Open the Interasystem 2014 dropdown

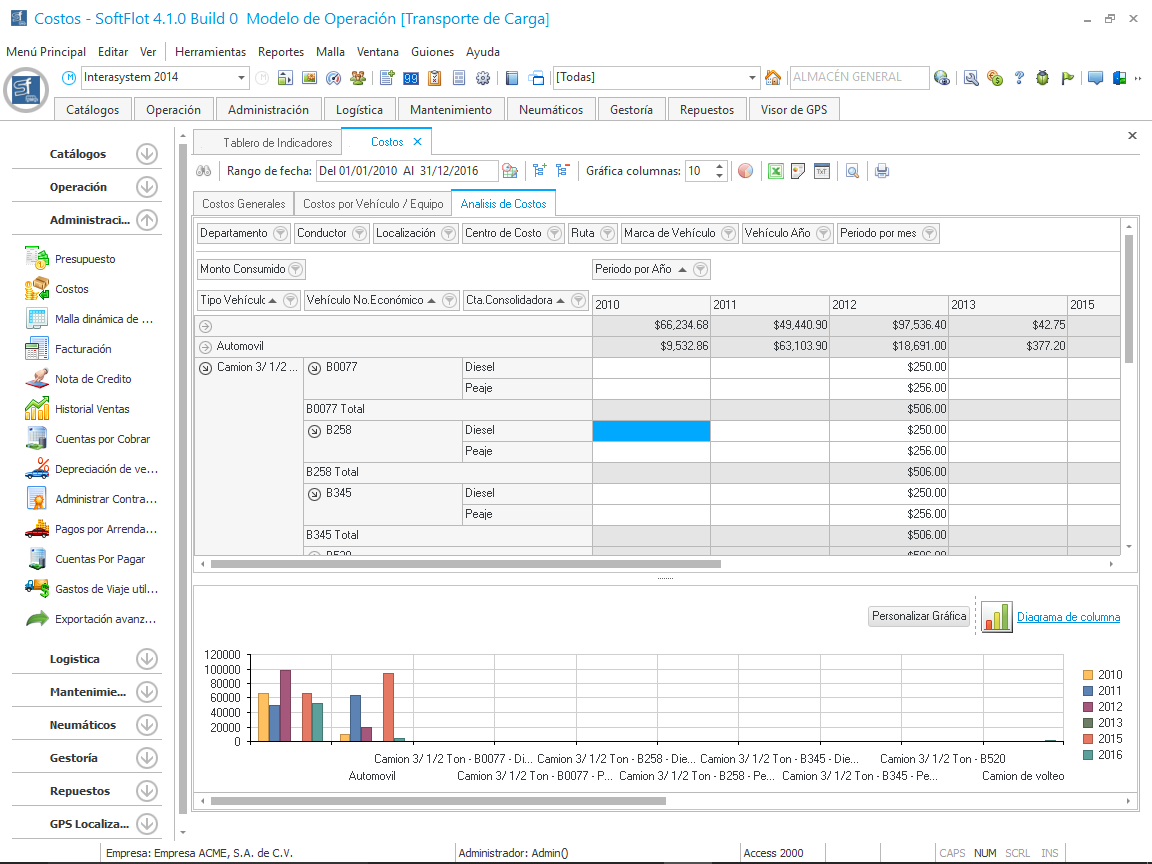pyautogui.click(x=242, y=78)
